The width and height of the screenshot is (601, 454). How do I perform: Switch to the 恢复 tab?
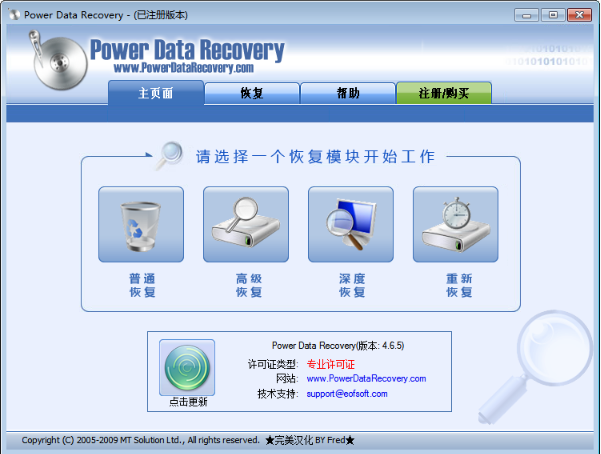[252, 93]
